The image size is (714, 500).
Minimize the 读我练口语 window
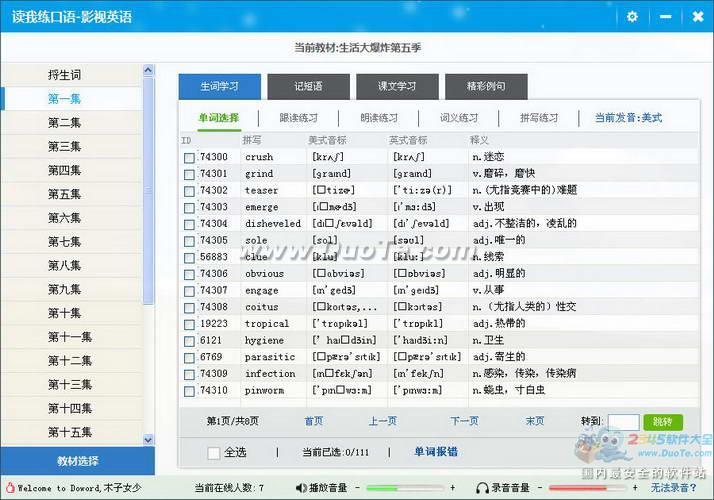tap(666, 17)
